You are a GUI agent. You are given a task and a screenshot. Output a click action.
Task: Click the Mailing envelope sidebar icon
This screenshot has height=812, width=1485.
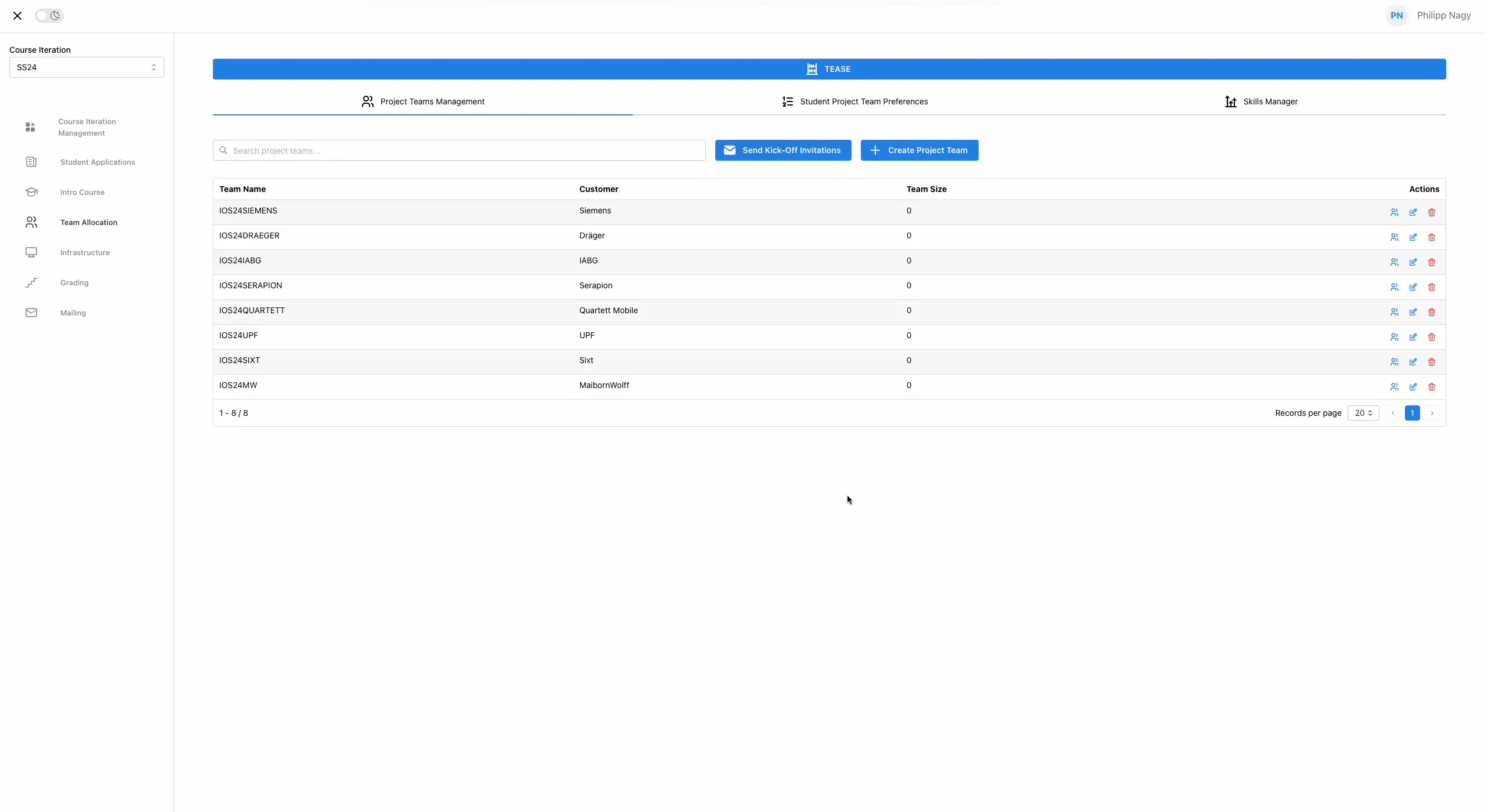point(31,313)
